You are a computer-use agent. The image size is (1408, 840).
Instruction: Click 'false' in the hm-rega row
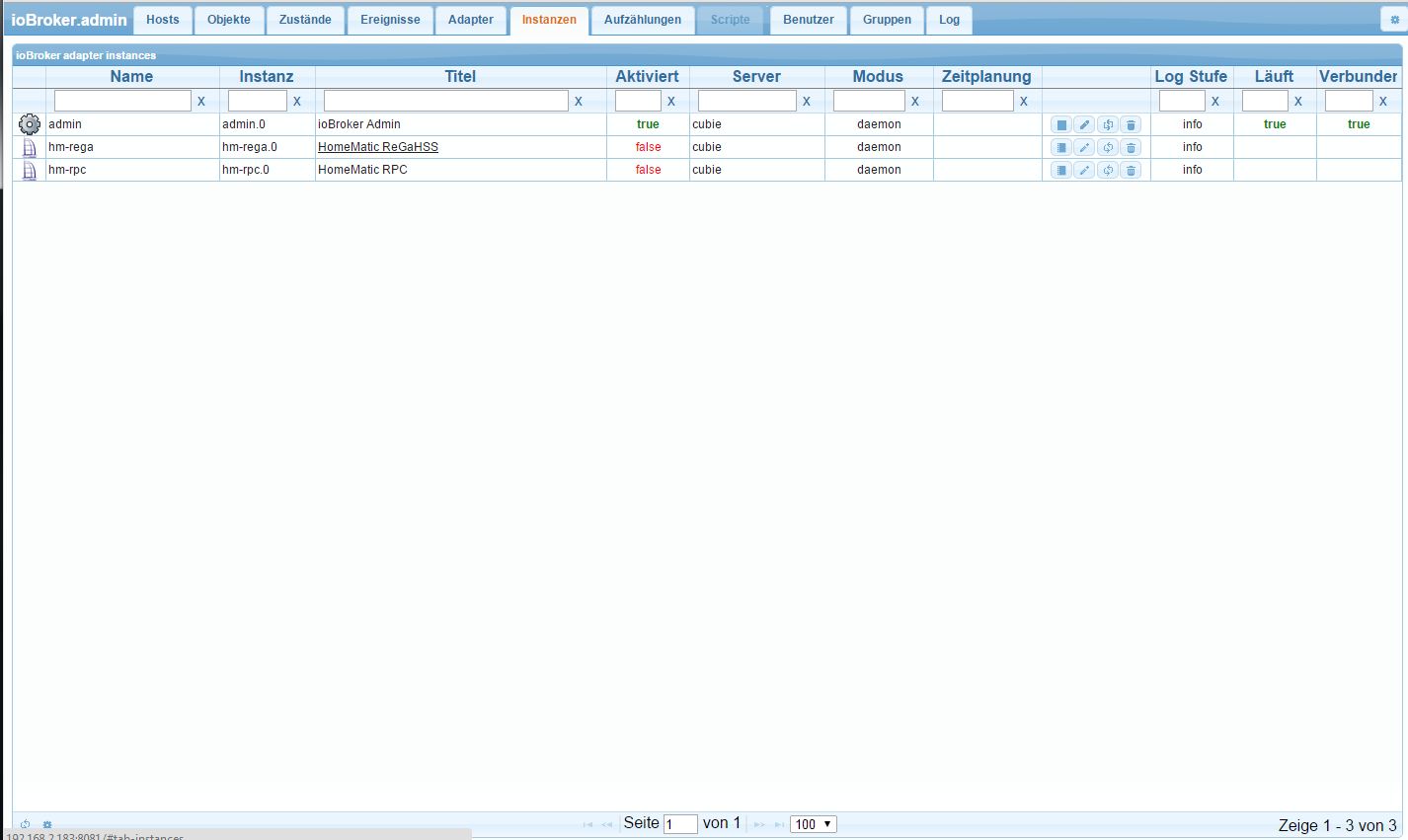[x=648, y=147]
